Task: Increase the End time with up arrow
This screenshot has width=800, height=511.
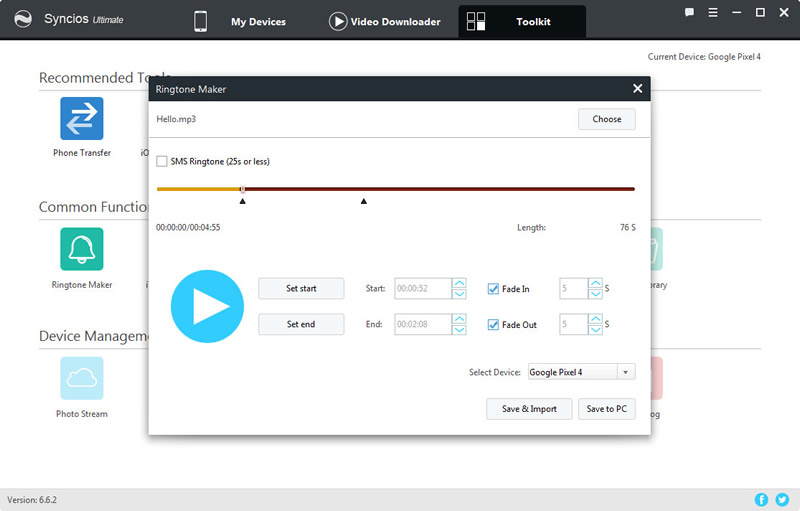Action: pyautogui.click(x=459, y=319)
